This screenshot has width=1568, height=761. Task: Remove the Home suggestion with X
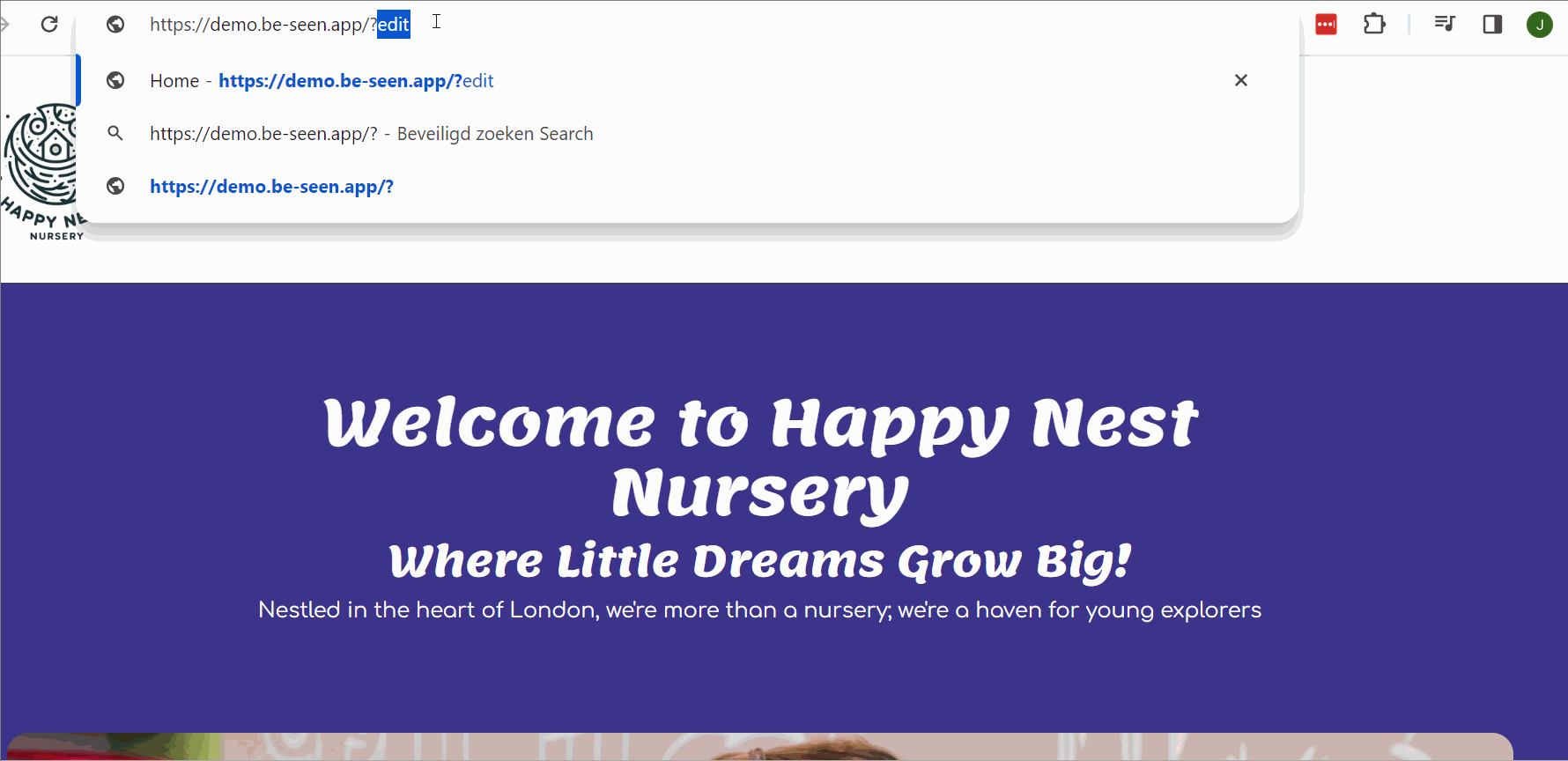coord(1240,80)
